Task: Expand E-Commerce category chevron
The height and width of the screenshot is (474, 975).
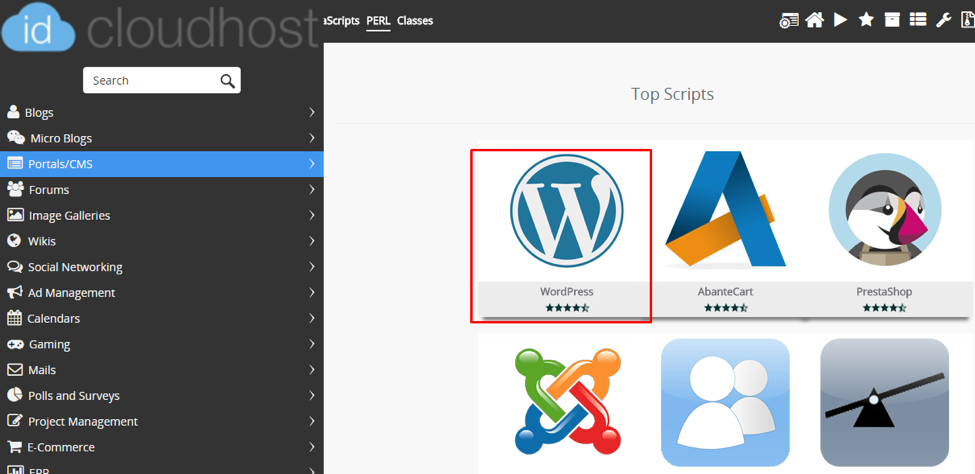Action: click(312, 447)
